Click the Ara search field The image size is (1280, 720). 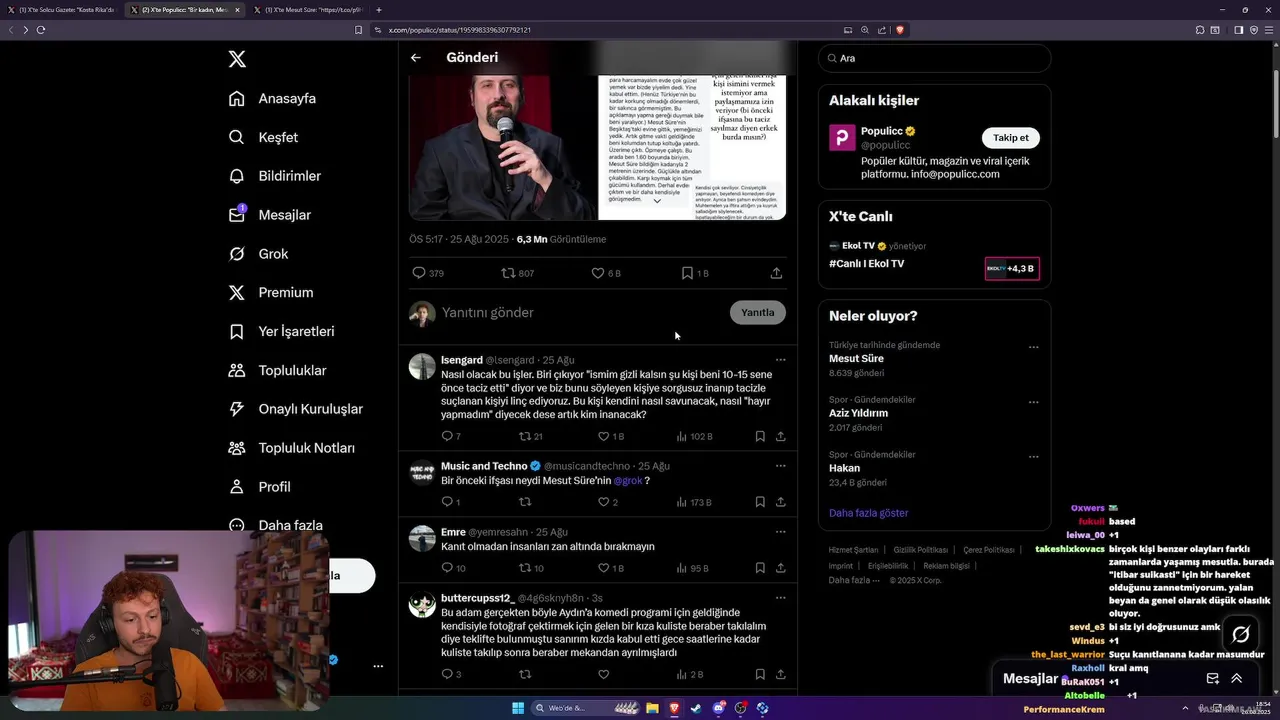tap(934, 58)
